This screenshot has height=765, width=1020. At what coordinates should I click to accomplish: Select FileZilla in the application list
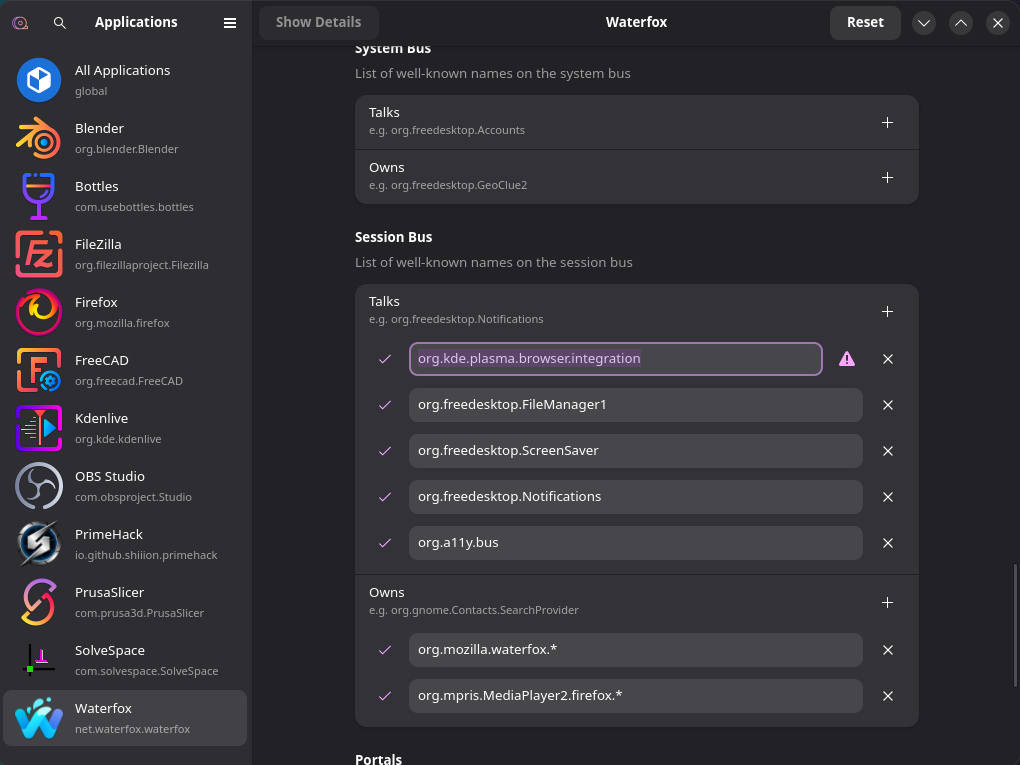pyautogui.click(x=125, y=254)
